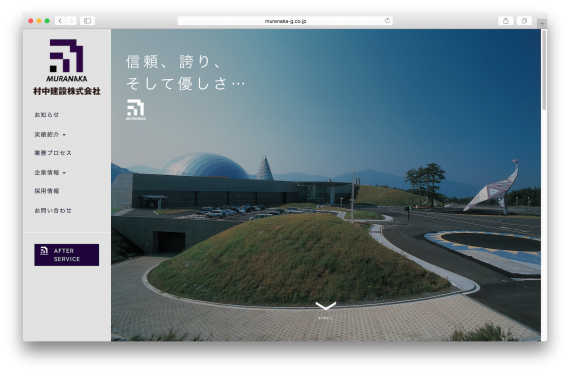Expand the 実績紹介 dropdown menu
Screen dimensions: 570x374
(x=50, y=134)
